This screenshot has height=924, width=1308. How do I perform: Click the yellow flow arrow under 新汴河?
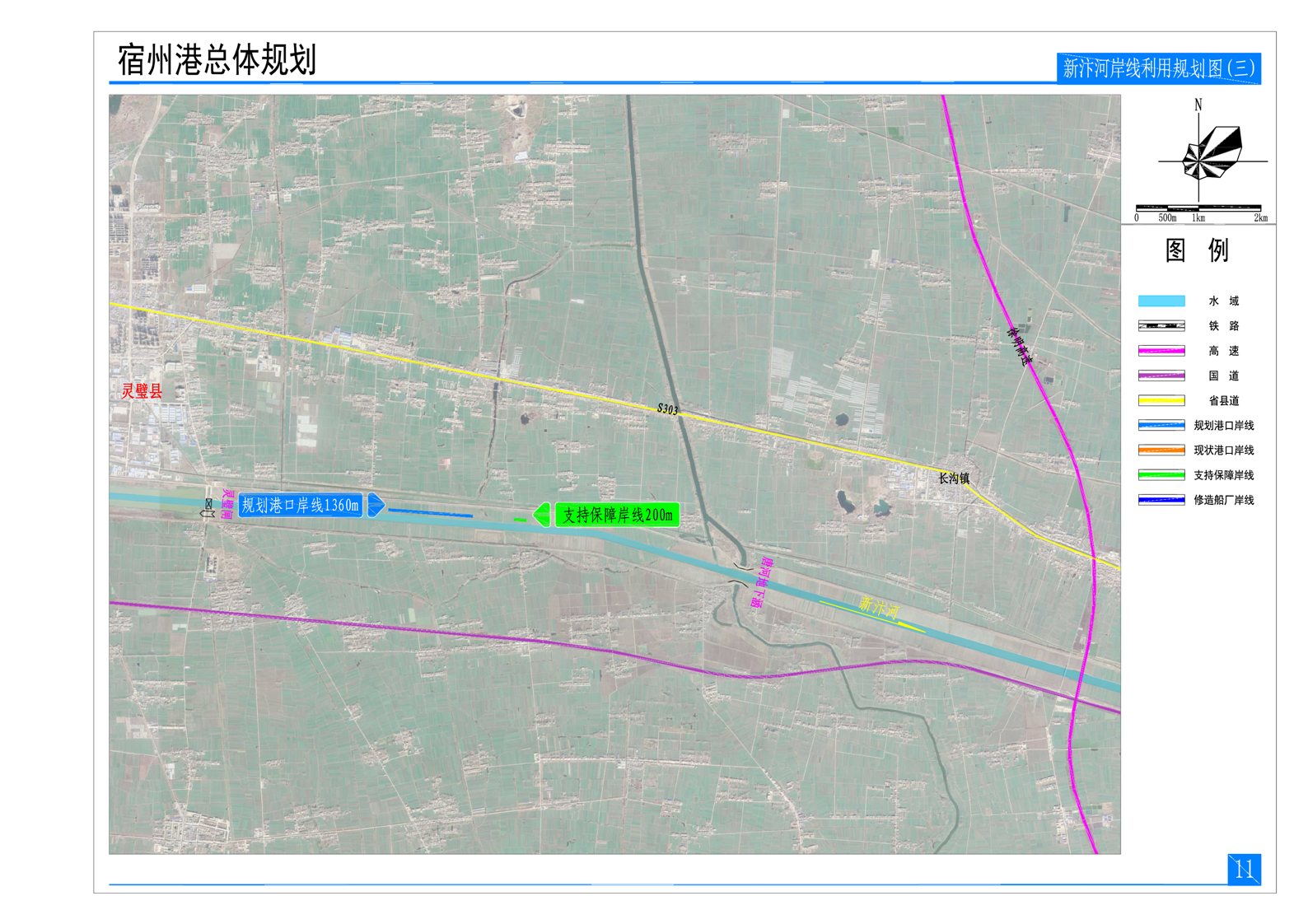point(873,618)
